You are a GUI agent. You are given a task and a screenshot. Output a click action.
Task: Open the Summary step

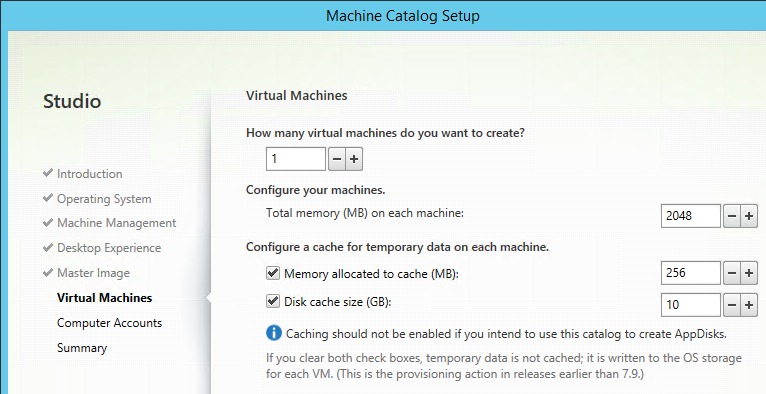pyautogui.click(x=82, y=348)
